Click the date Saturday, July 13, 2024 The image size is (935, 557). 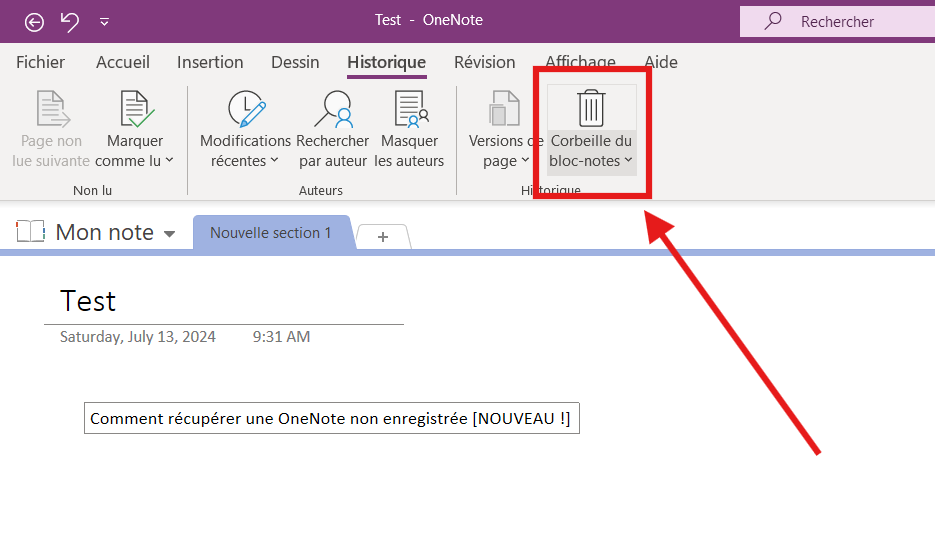click(138, 337)
